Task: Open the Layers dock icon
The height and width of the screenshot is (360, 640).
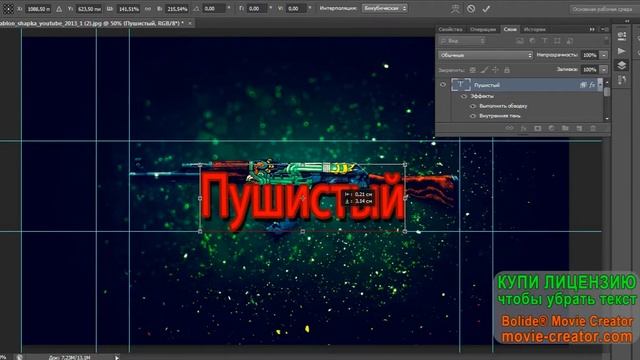Action: [622, 65]
